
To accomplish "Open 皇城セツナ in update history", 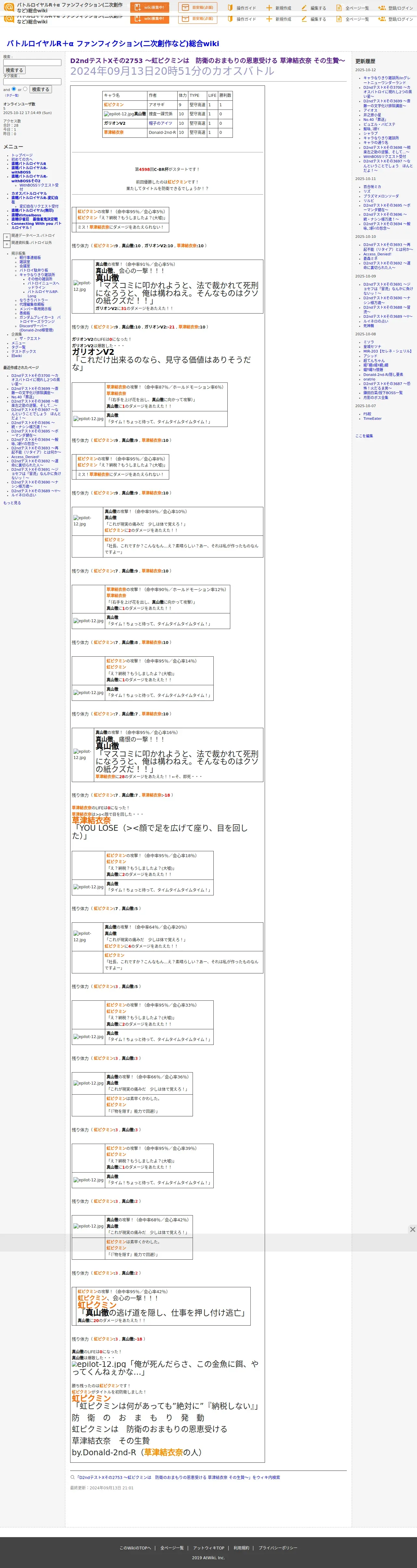I will (x=372, y=346).
